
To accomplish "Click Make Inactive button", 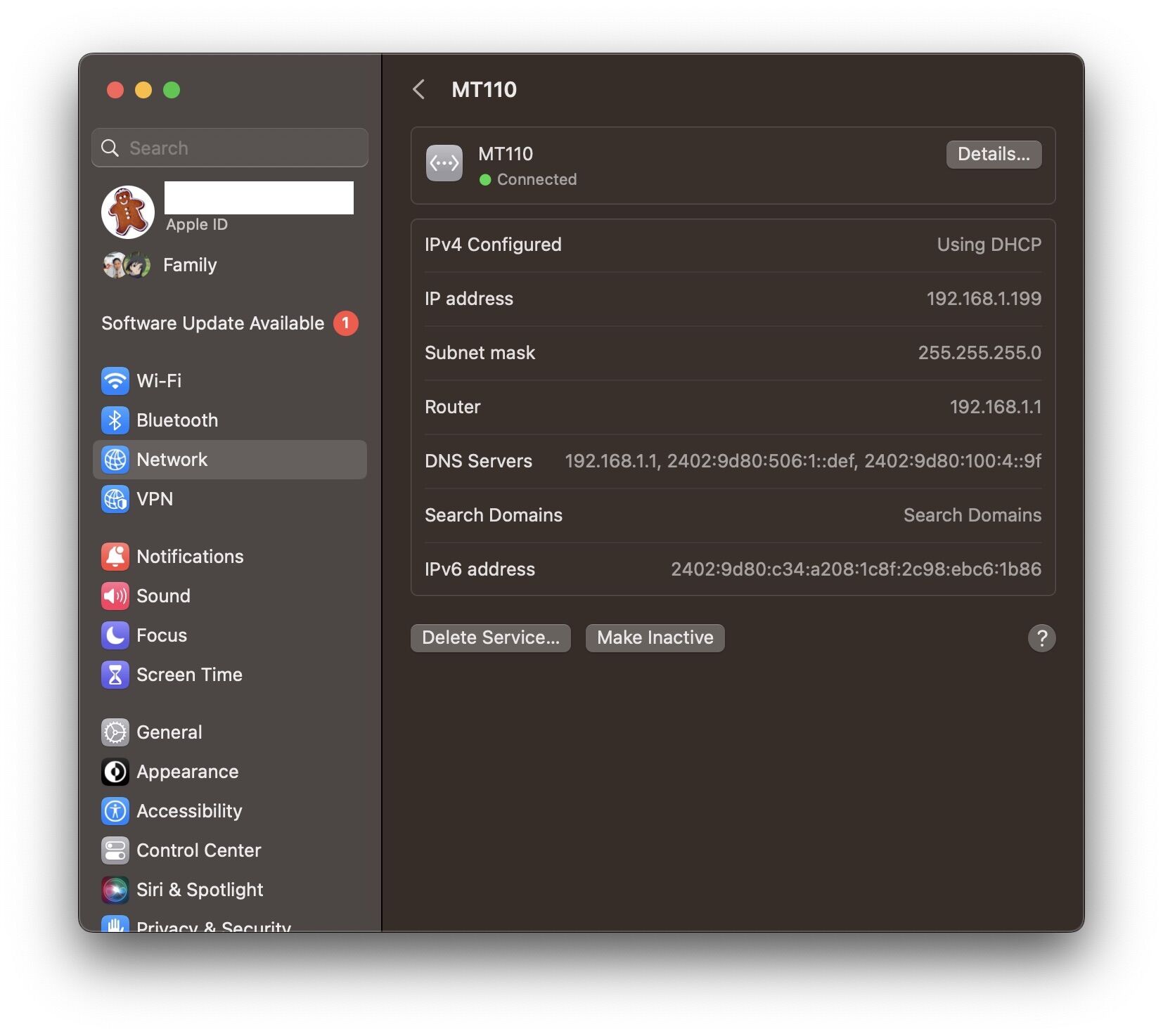I will tap(655, 638).
